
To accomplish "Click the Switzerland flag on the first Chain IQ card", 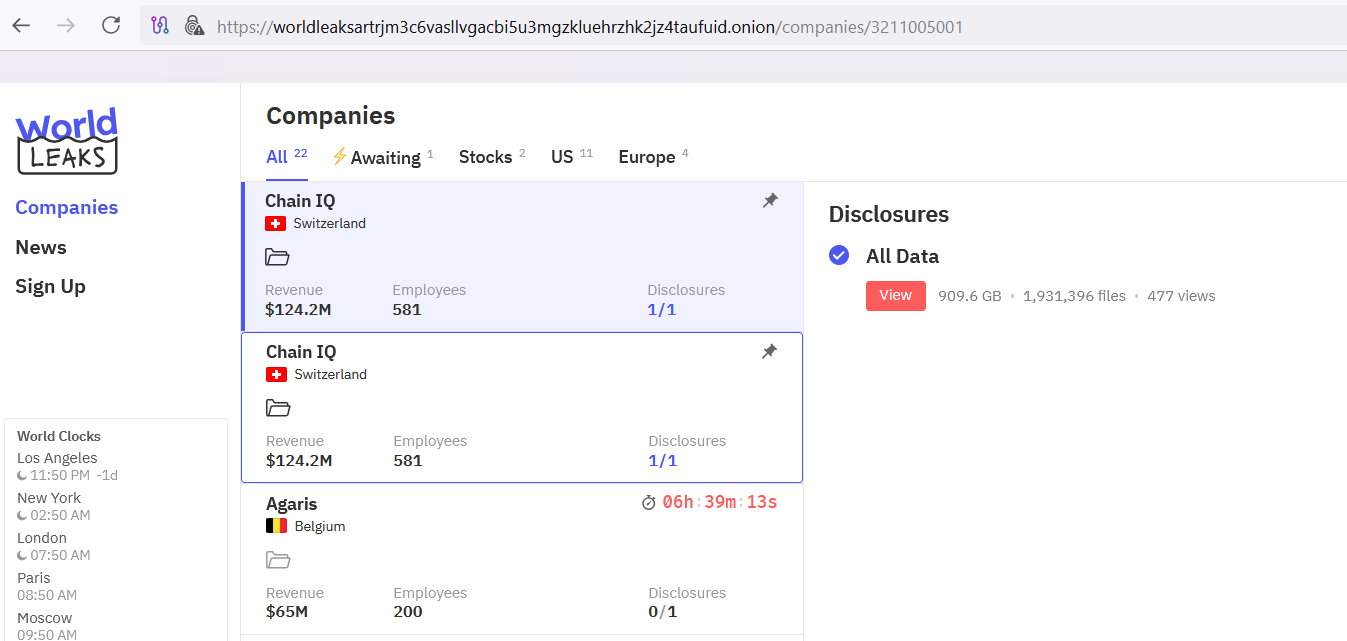I will pos(276,224).
